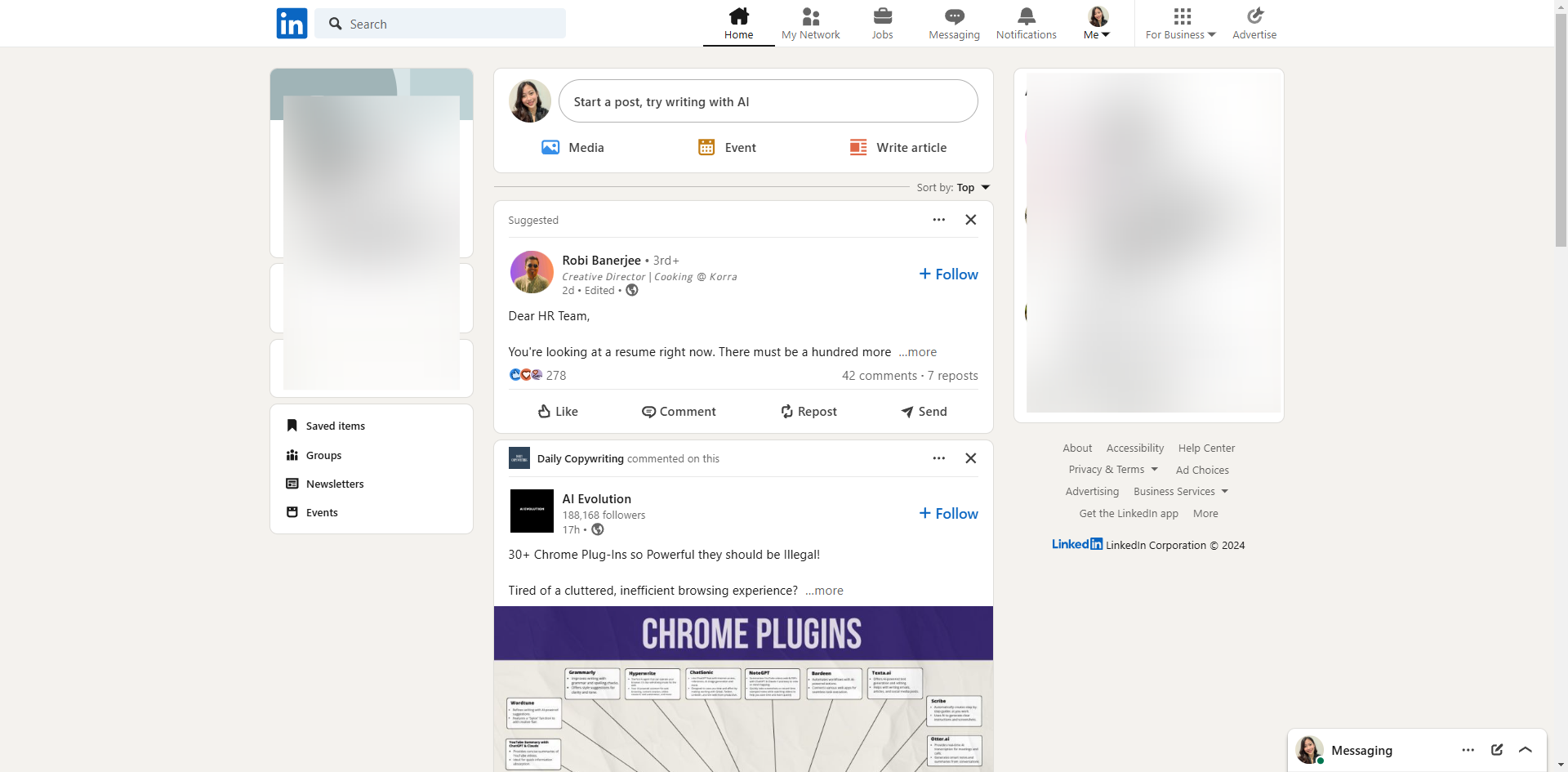Open My Network in the navigation bar
The height and width of the screenshot is (772, 1568).
[810, 23]
